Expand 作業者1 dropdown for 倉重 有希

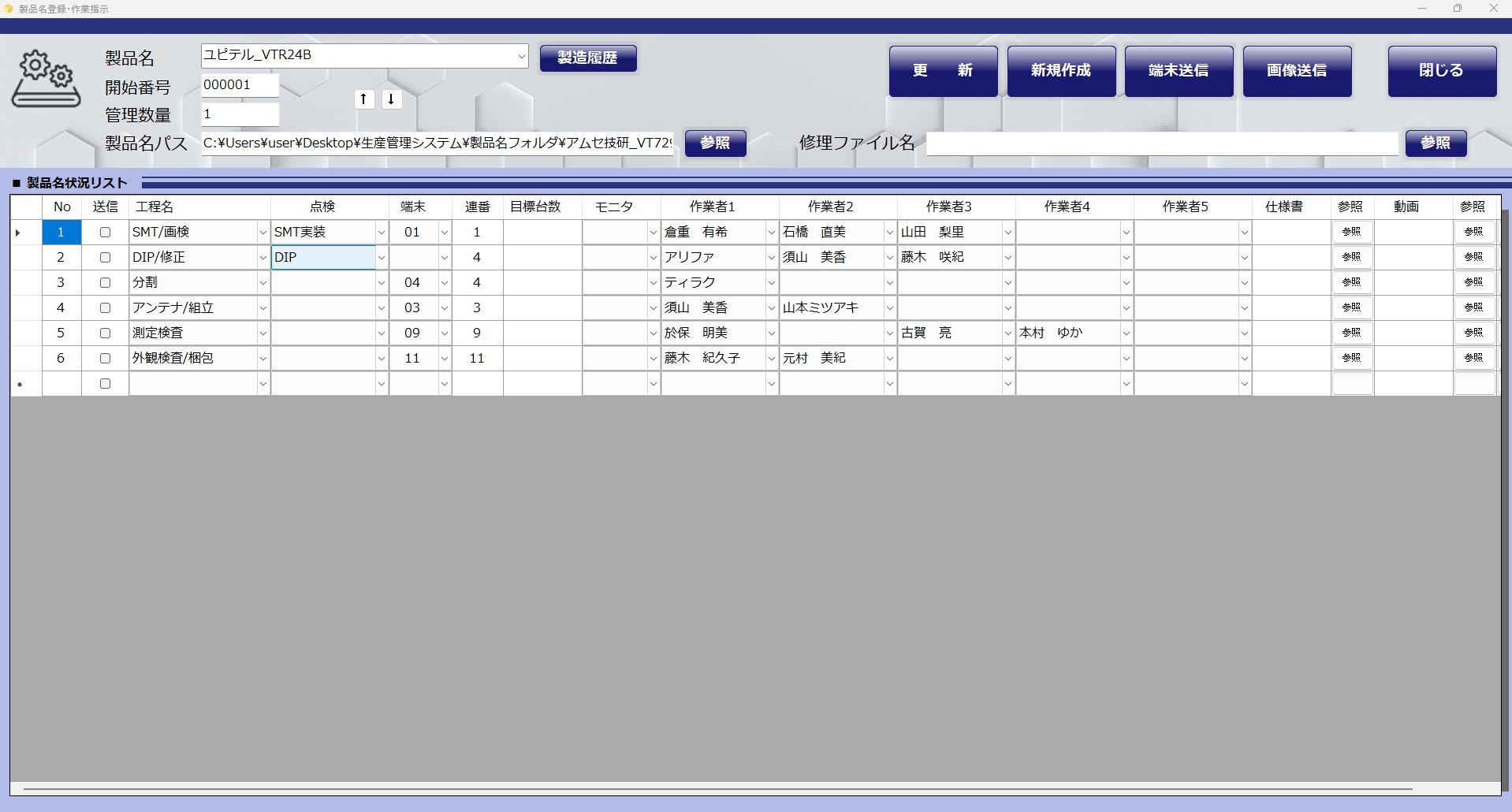point(771,233)
